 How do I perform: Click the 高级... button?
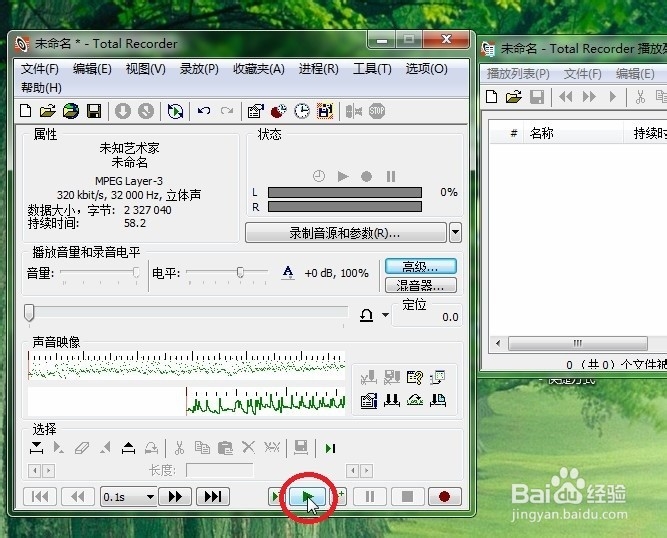pyautogui.click(x=421, y=267)
